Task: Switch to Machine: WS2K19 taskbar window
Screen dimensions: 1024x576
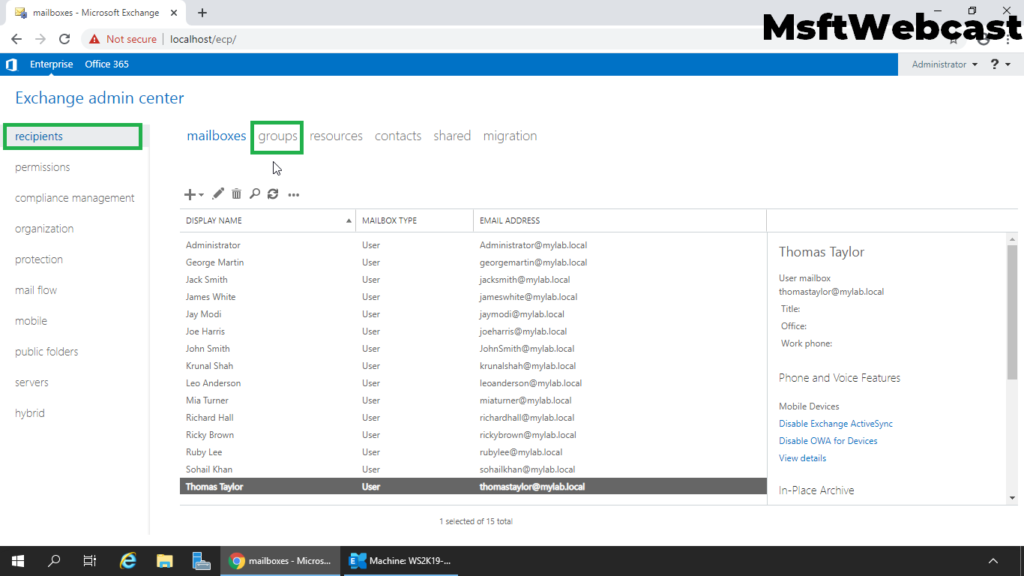Action: coord(400,561)
